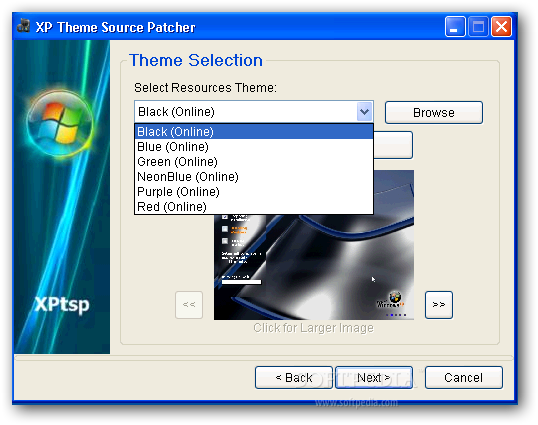This screenshot has height=425, width=538.
Task: Close the XP Theme Source Patcher window
Action: coord(501,26)
